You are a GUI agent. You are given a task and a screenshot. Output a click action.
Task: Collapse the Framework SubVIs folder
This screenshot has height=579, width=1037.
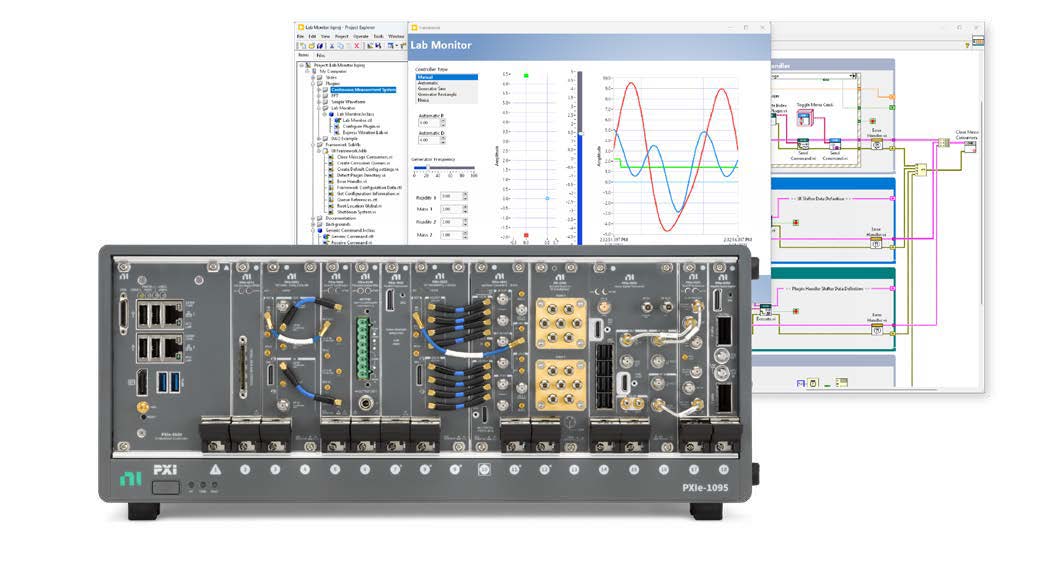click(x=313, y=144)
